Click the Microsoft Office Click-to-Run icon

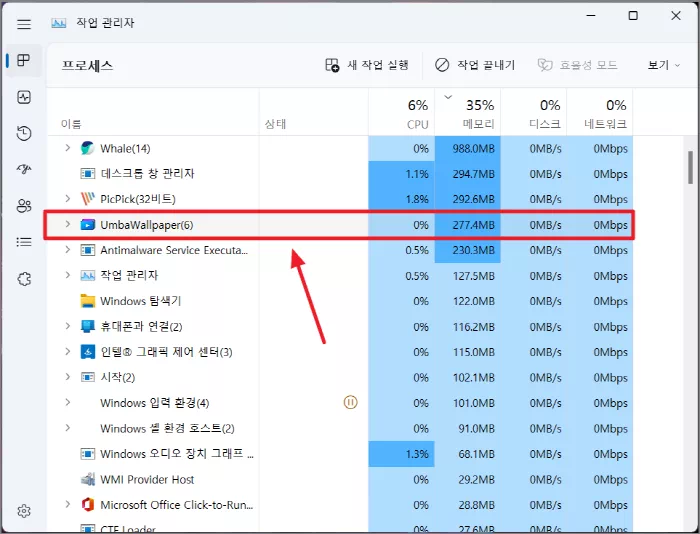(x=88, y=505)
